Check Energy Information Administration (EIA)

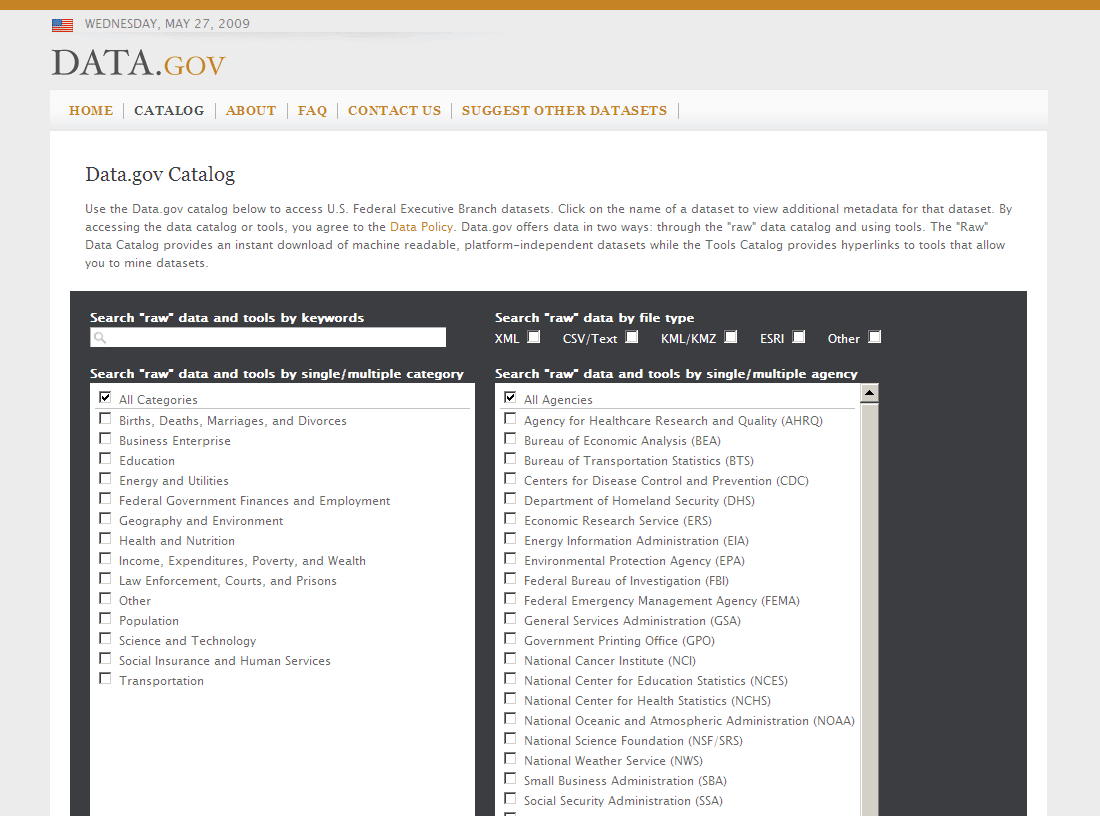click(x=511, y=539)
